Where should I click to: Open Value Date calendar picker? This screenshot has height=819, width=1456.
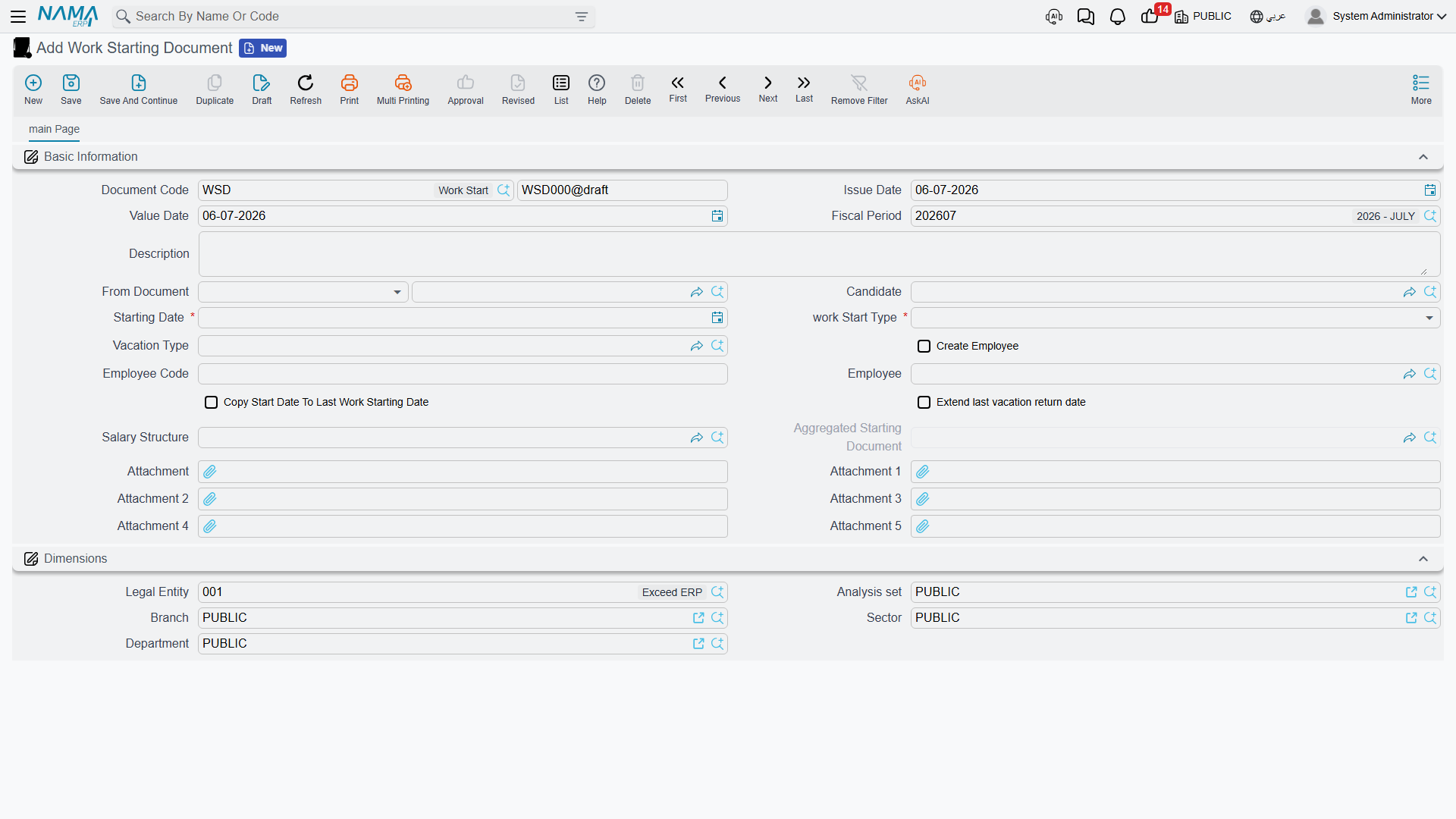[717, 216]
